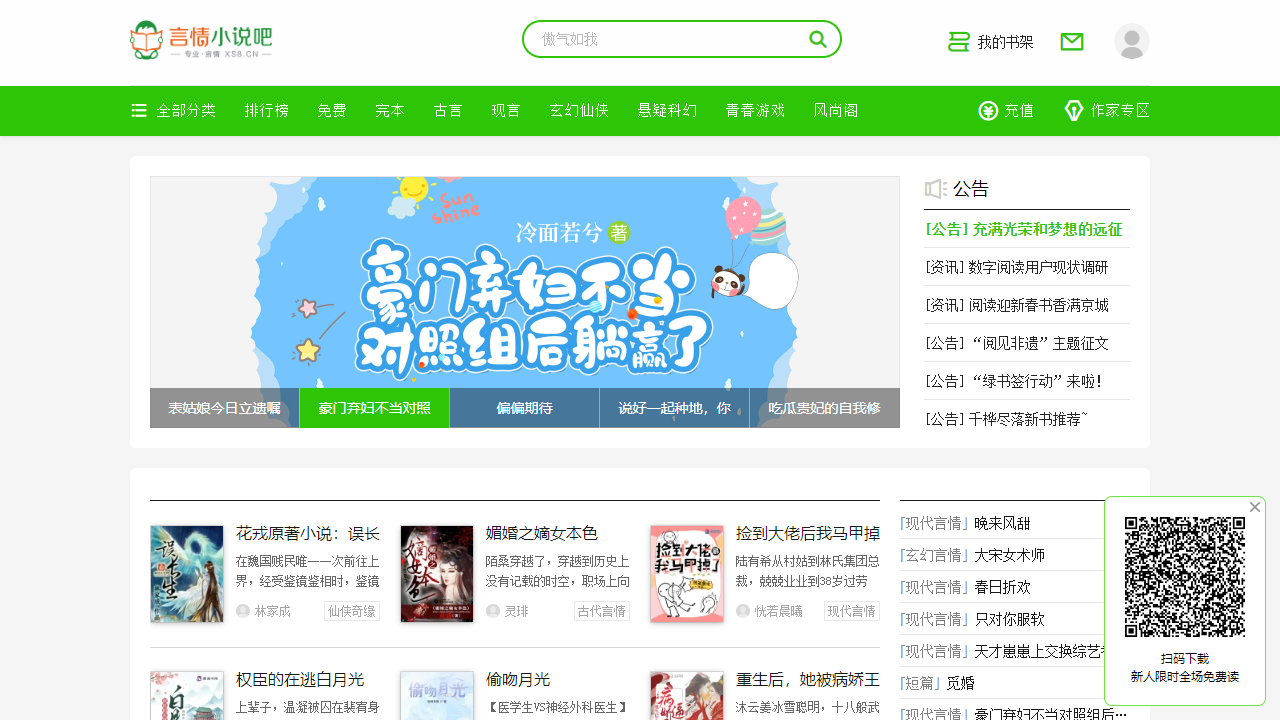The image size is (1280, 720).
Task: Open book title 偷吻月光
Action: [x=518, y=680]
